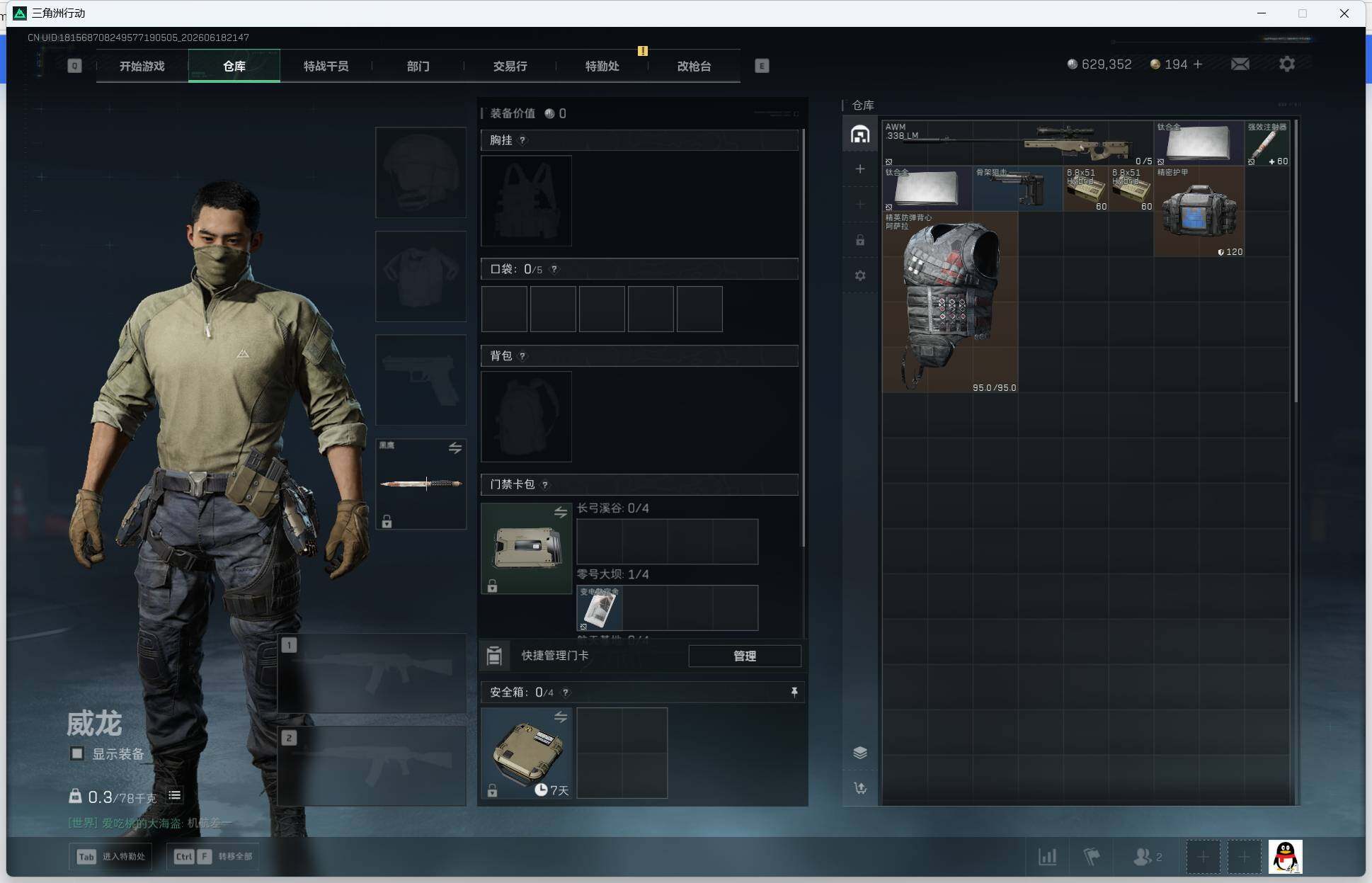Click the empty pistol slot
1372x883 pixels.
(421, 380)
